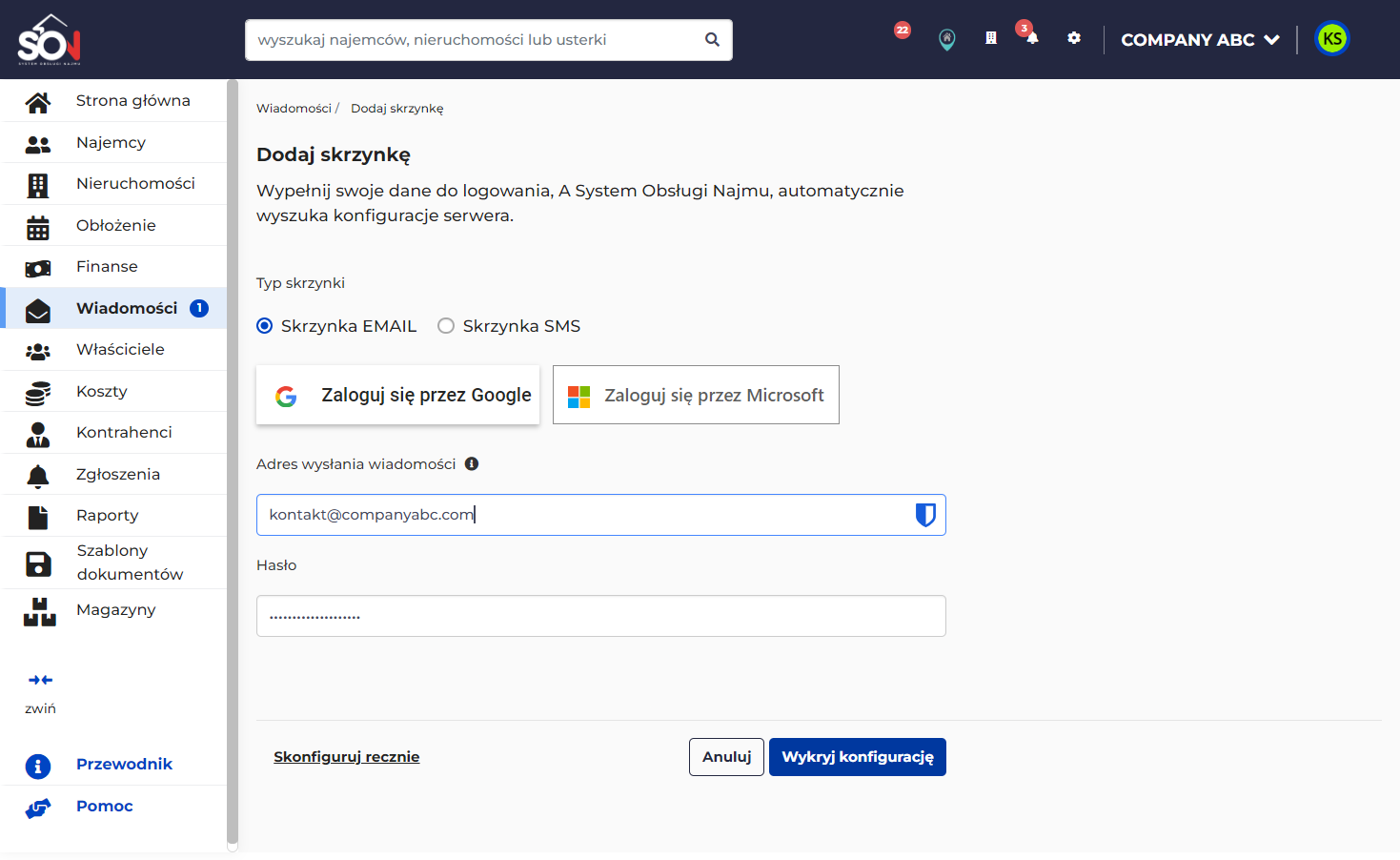Screen dimensions: 1400x860
Task: Click the top search input box
Action: [x=489, y=40]
